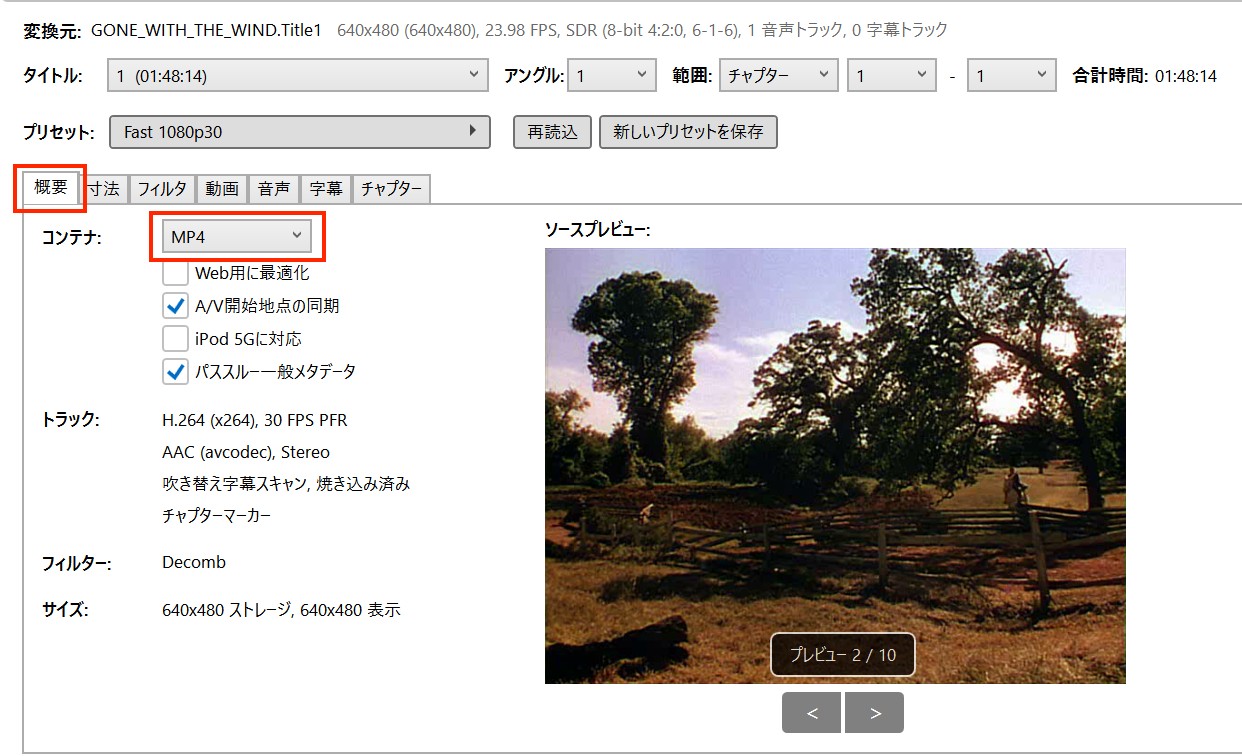Click the GONE_WITH_THE_WIND.Title1 source name
Screen dimensions: 1242x756
pyautogui.click(x=206, y=30)
